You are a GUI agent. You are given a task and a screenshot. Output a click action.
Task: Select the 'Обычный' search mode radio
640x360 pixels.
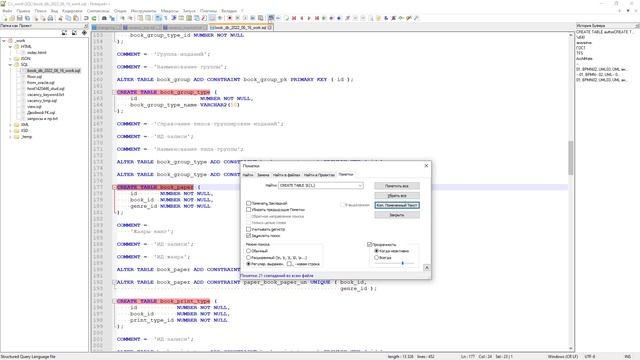[249, 251]
